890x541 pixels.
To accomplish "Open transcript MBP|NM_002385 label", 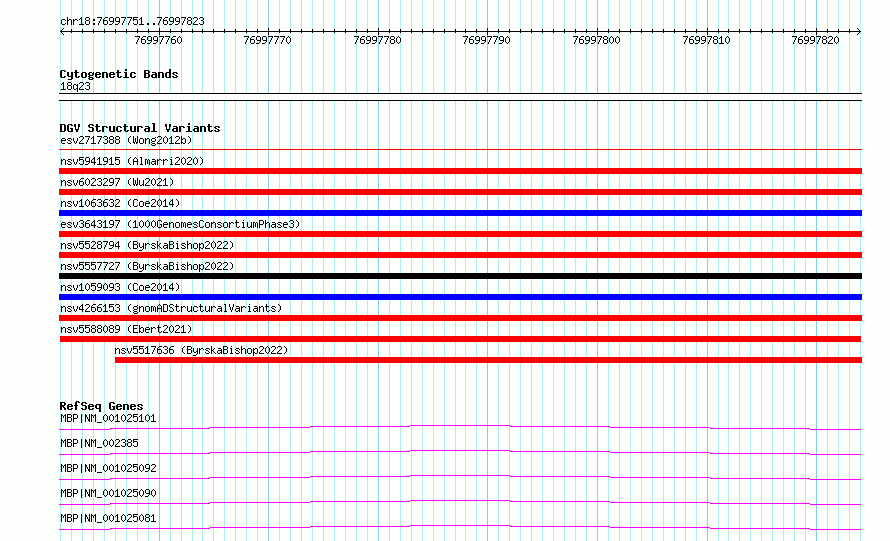I will (x=99, y=443).
